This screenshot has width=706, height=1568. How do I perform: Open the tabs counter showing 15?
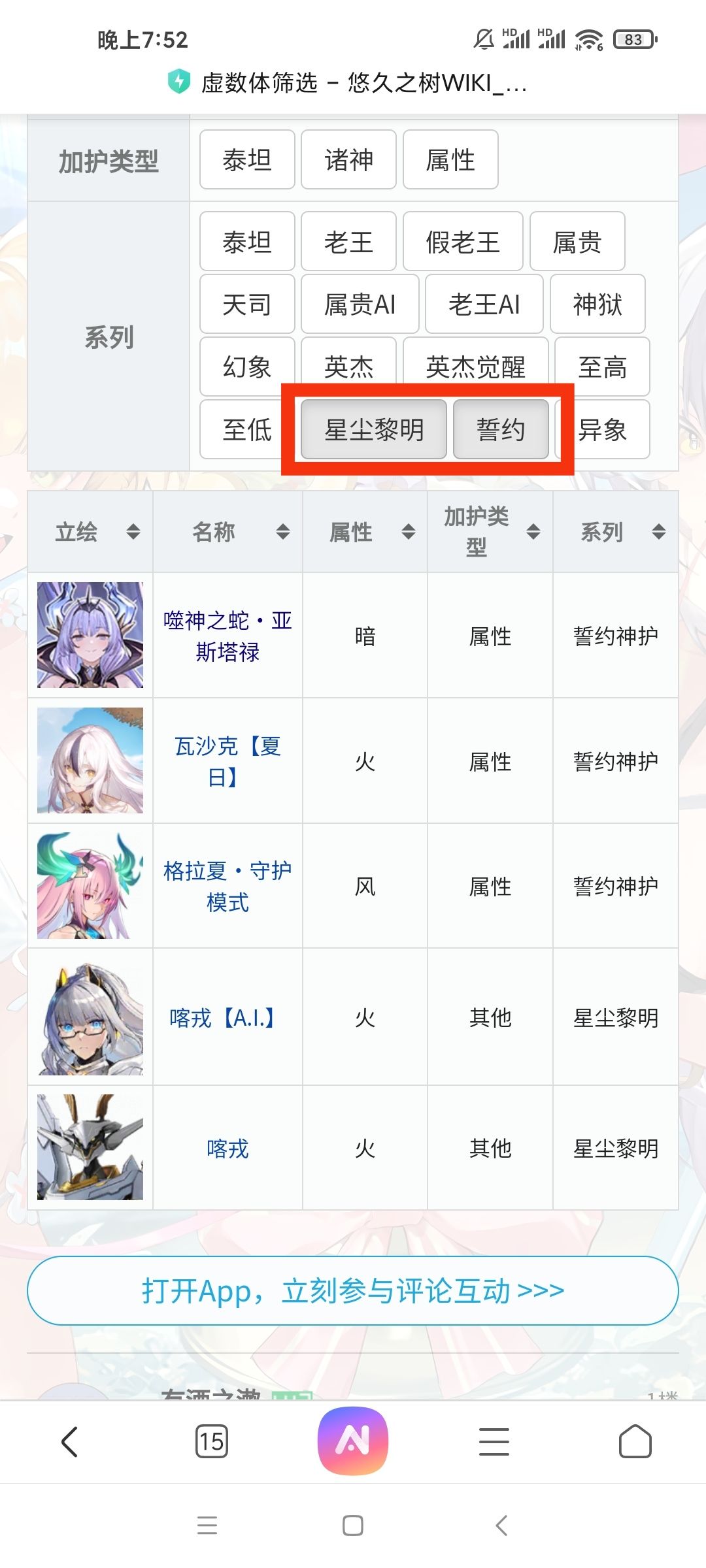pyautogui.click(x=212, y=1441)
